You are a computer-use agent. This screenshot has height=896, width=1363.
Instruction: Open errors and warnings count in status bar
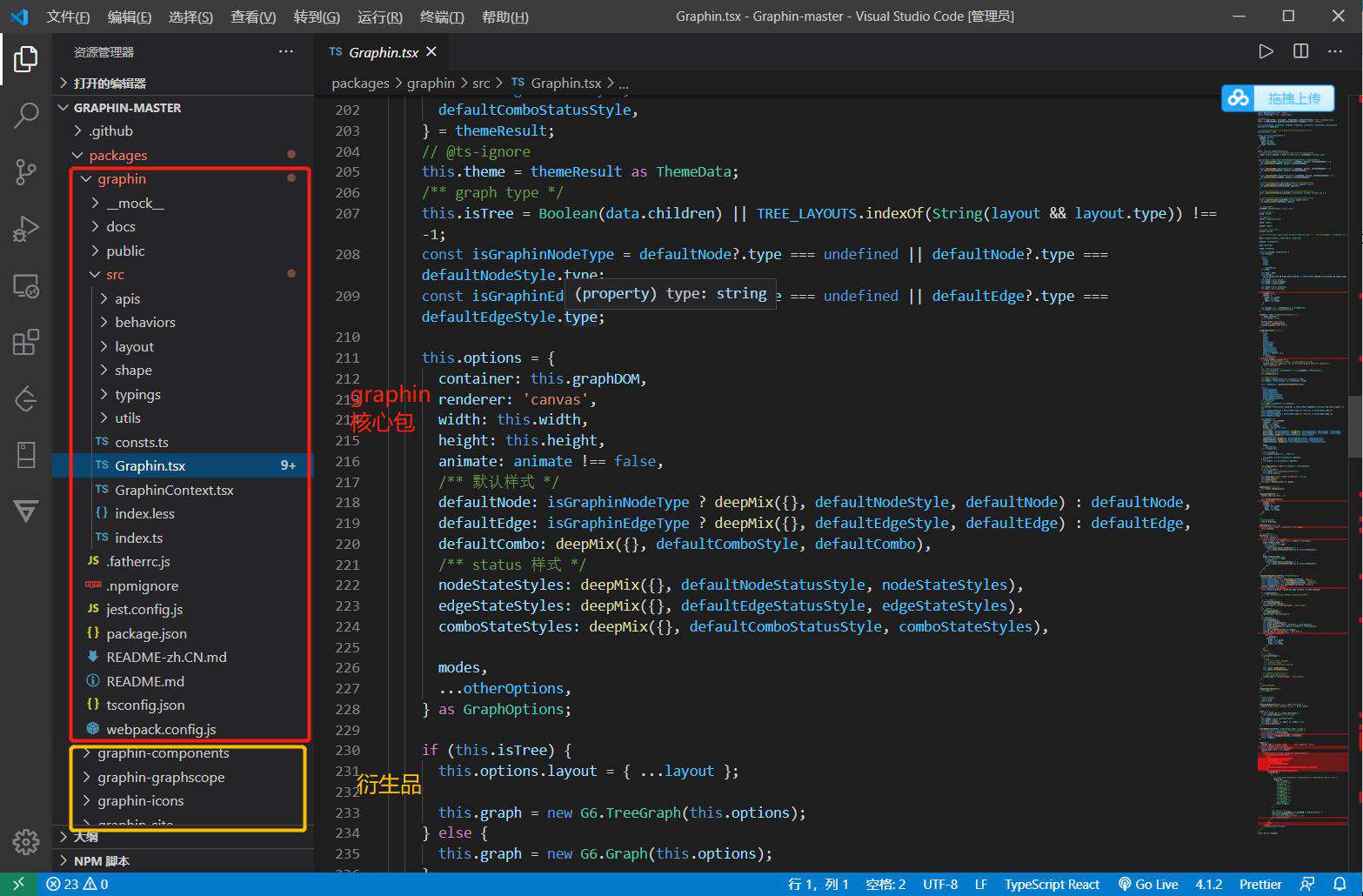pyautogui.click(x=77, y=884)
